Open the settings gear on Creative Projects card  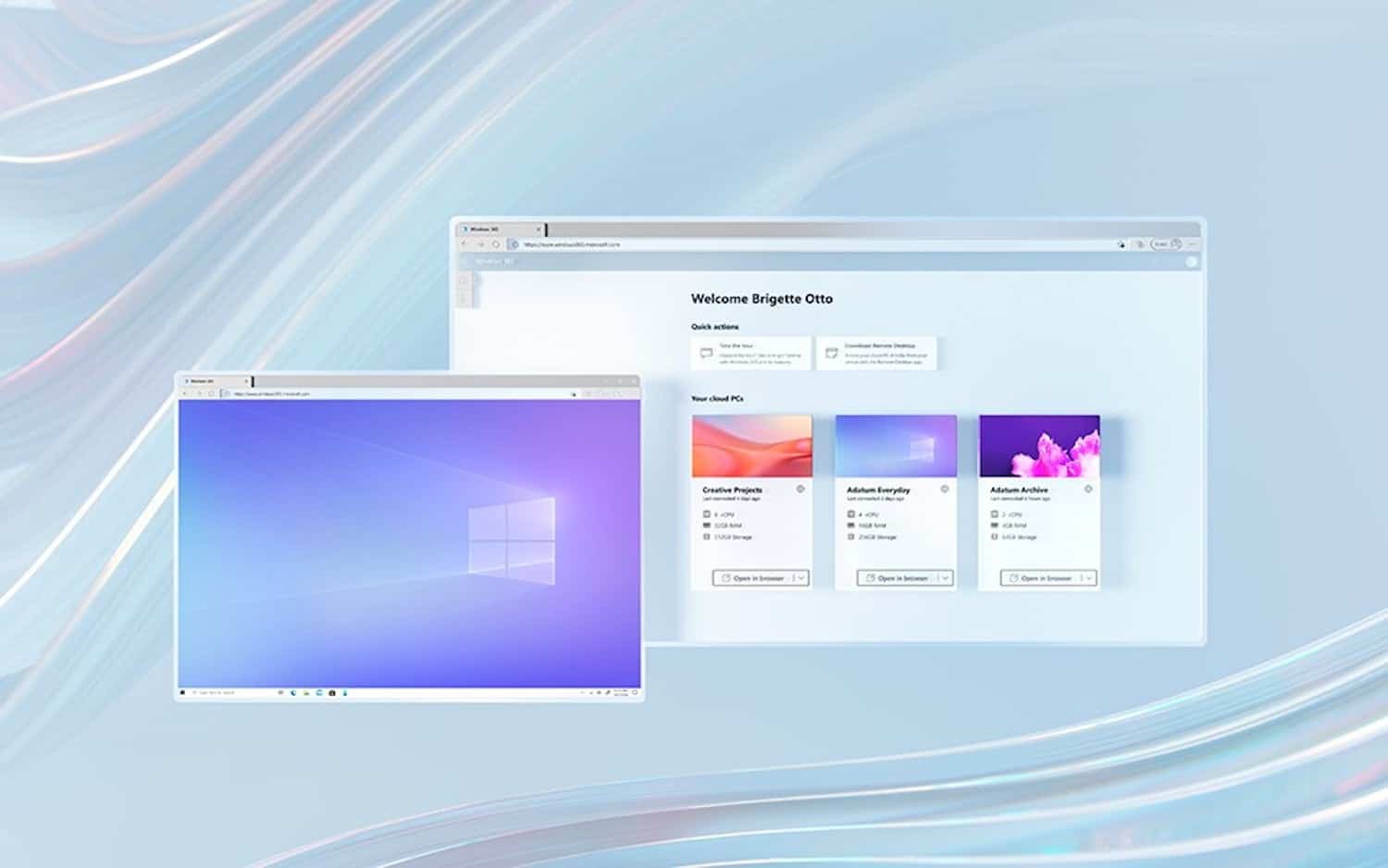pyautogui.click(x=800, y=489)
